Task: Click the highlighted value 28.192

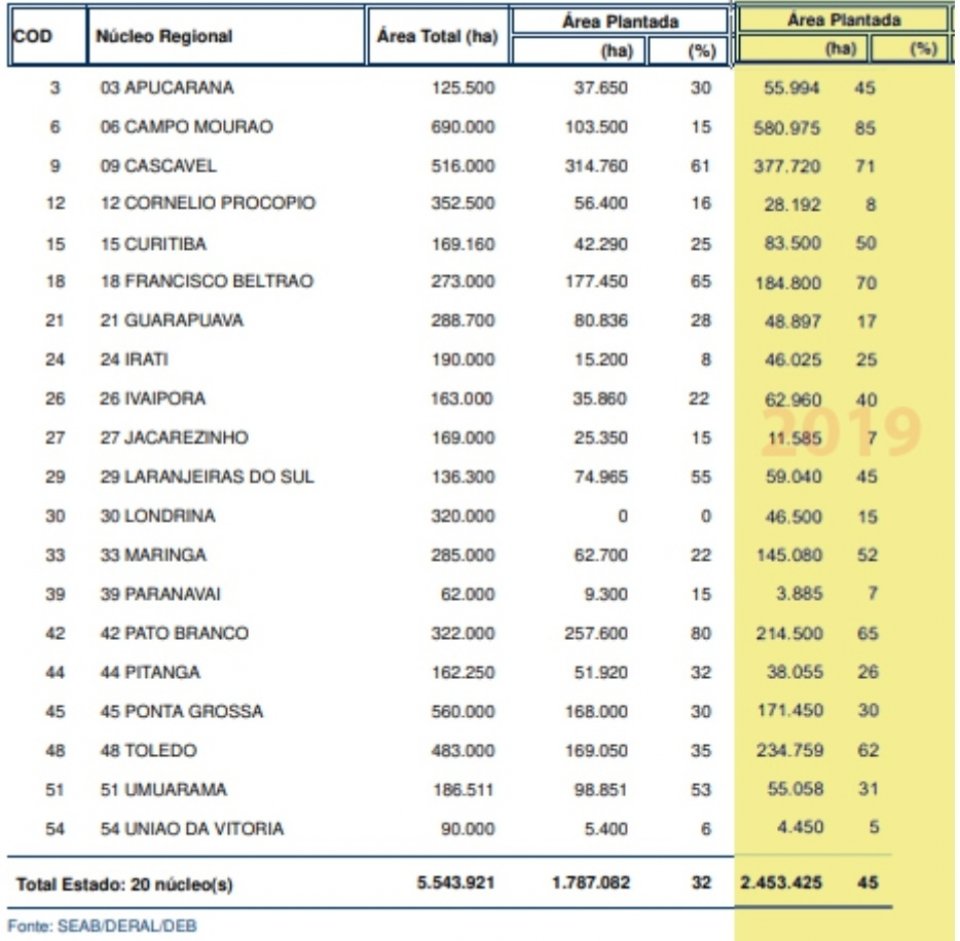Action: click(x=792, y=204)
